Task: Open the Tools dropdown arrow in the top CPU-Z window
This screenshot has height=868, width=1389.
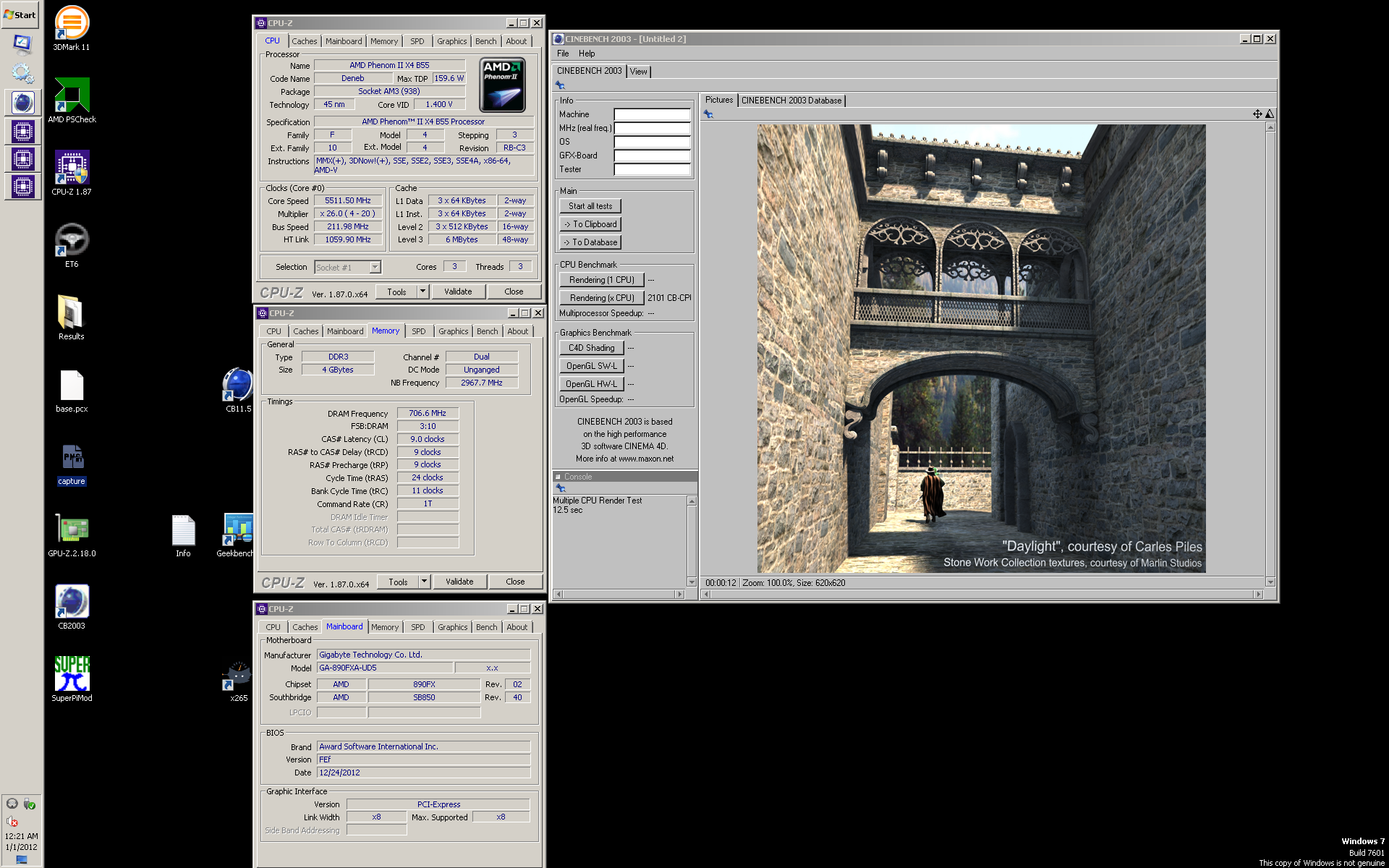Action: pyautogui.click(x=423, y=292)
